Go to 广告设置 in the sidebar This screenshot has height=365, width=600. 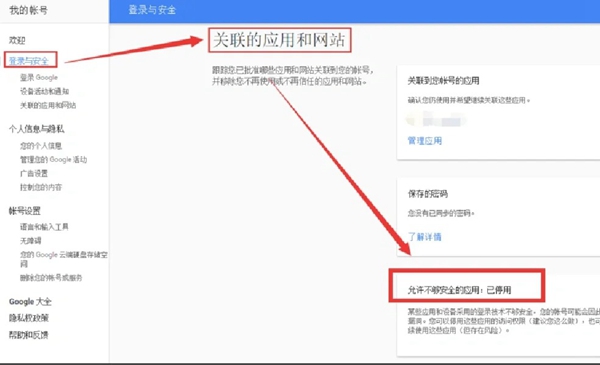tap(34, 173)
